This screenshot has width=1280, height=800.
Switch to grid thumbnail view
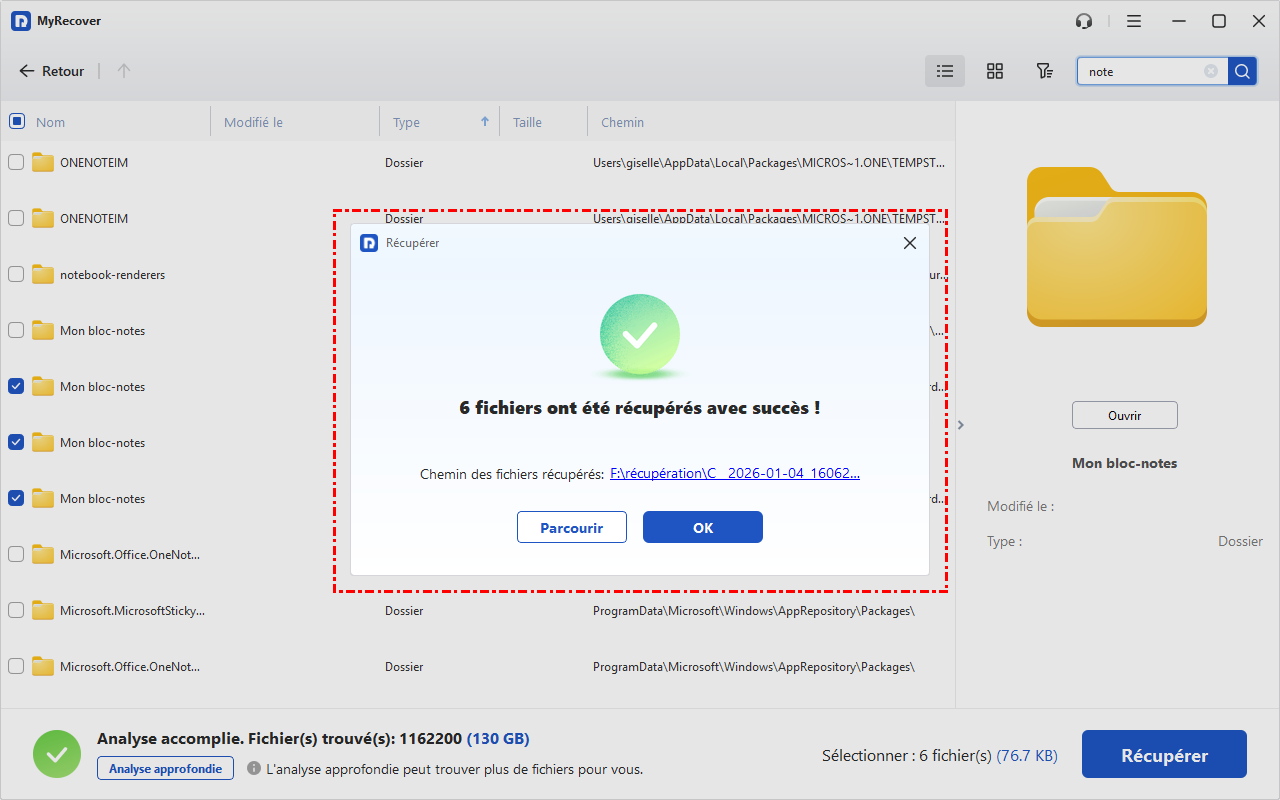[x=994, y=71]
